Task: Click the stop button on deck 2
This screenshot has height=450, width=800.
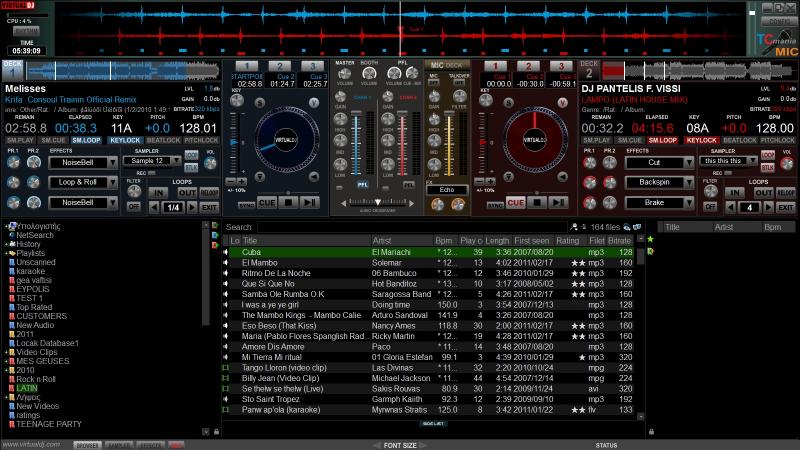Action: [x=537, y=203]
